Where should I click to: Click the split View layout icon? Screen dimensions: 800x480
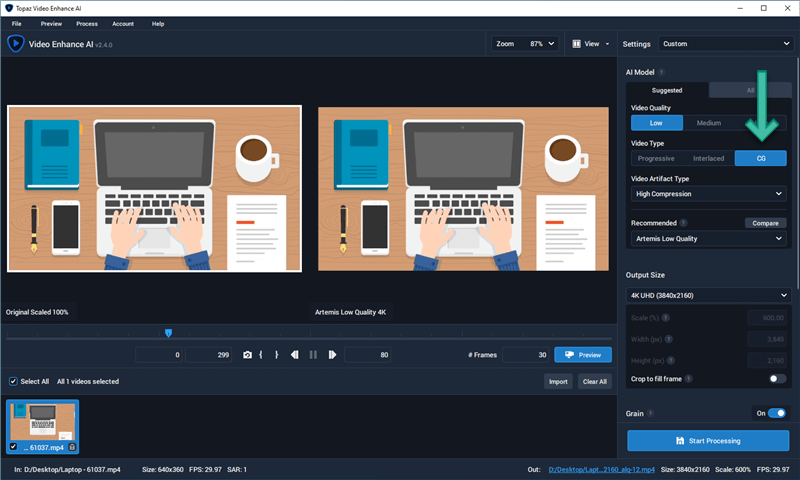[576, 44]
